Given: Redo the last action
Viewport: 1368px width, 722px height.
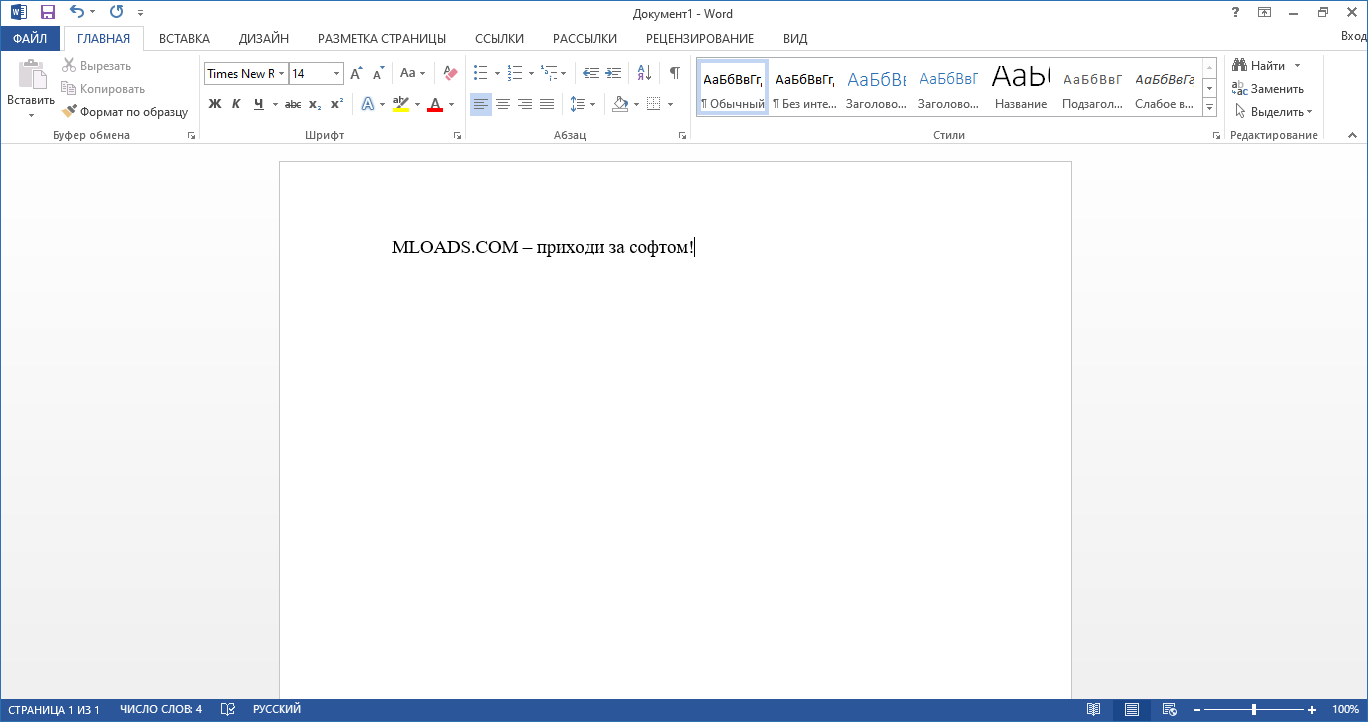Looking at the screenshot, I should [x=116, y=13].
